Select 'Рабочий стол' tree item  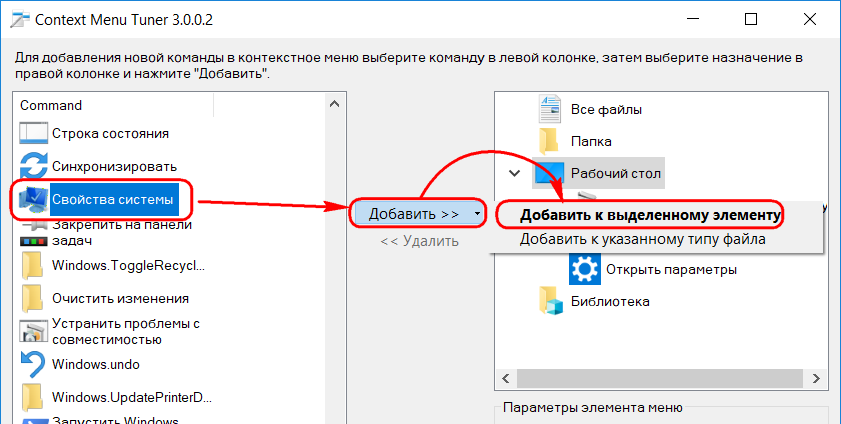(x=615, y=174)
